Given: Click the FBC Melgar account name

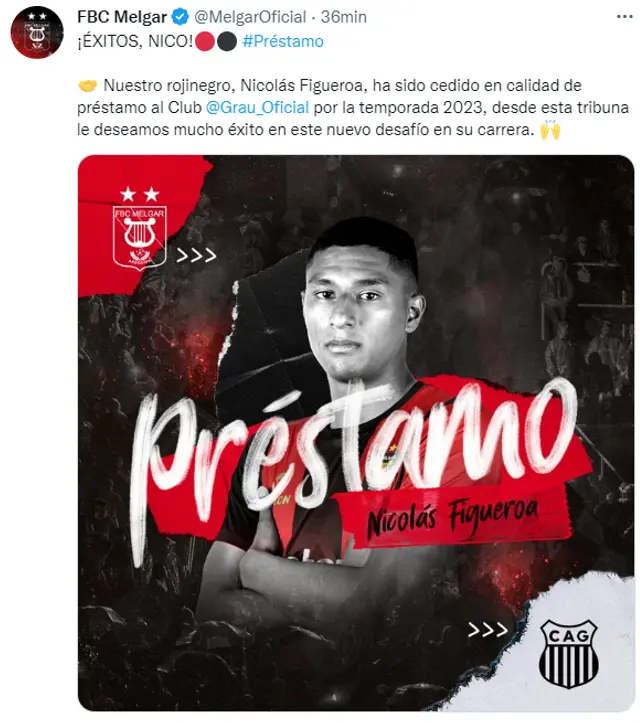Looking at the screenshot, I should coord(122,17).
